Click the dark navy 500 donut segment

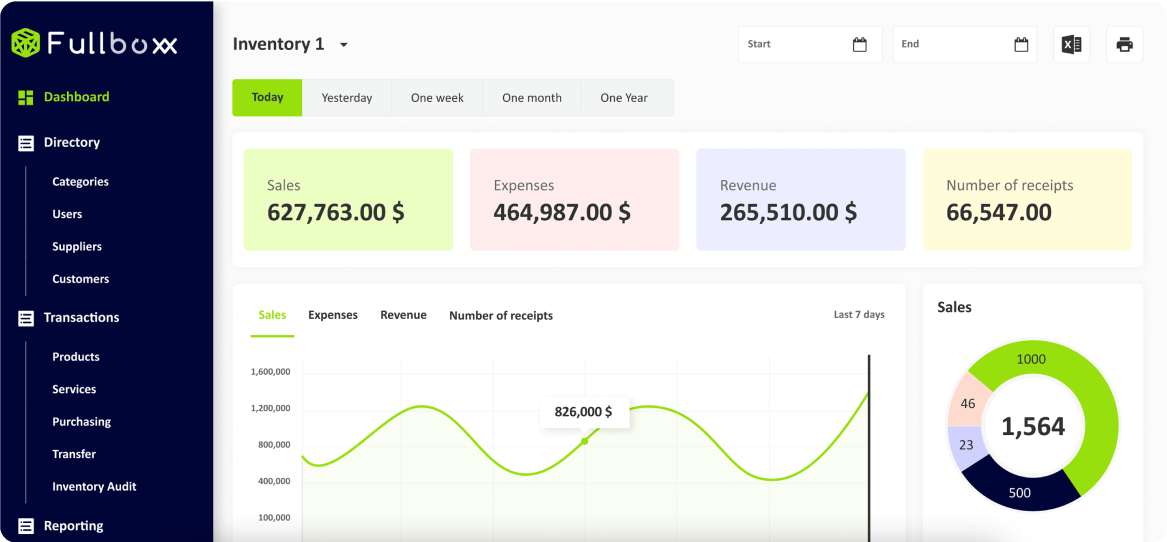coord(1020,491)
